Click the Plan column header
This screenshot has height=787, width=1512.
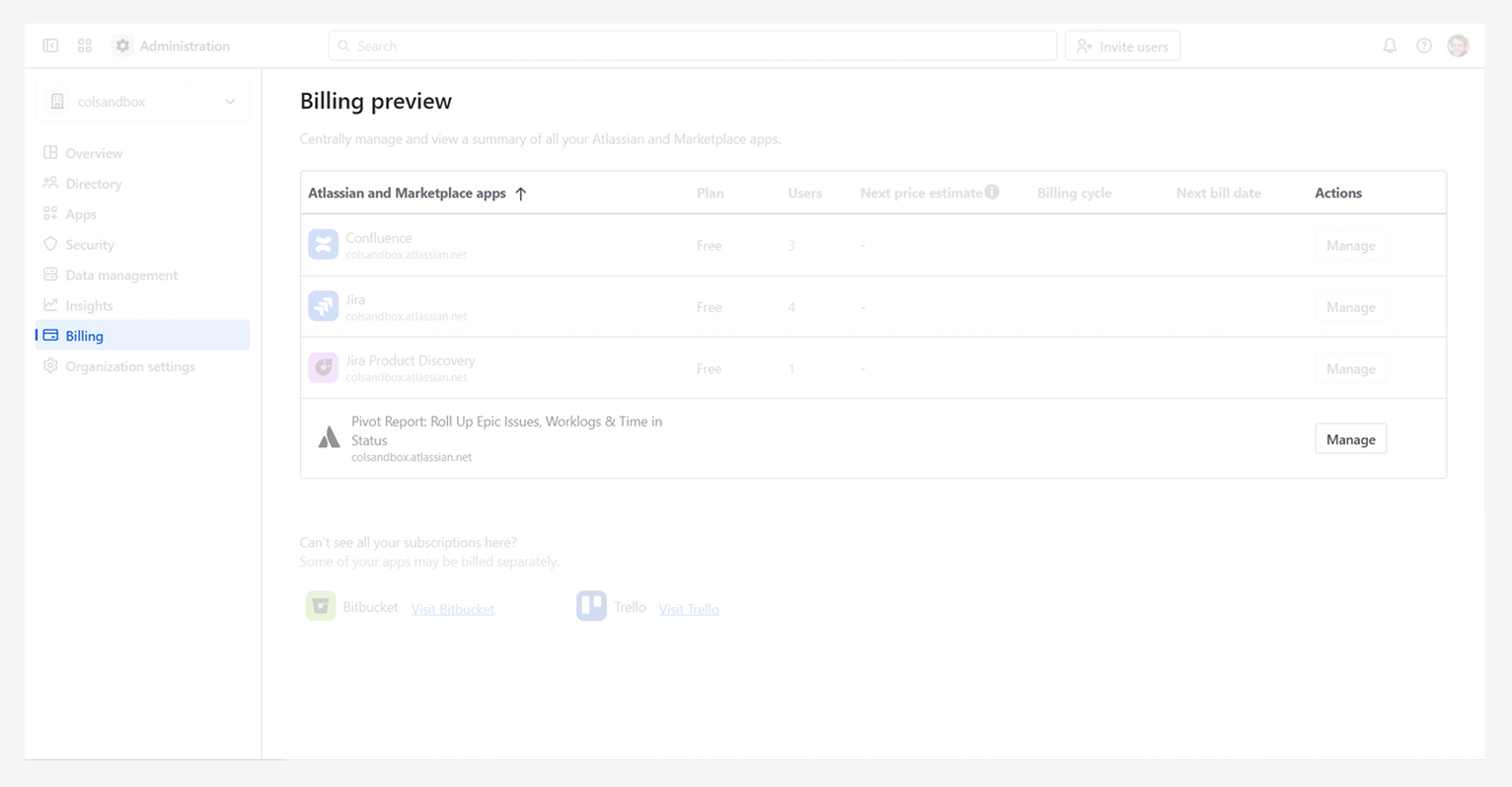(711, 194)
